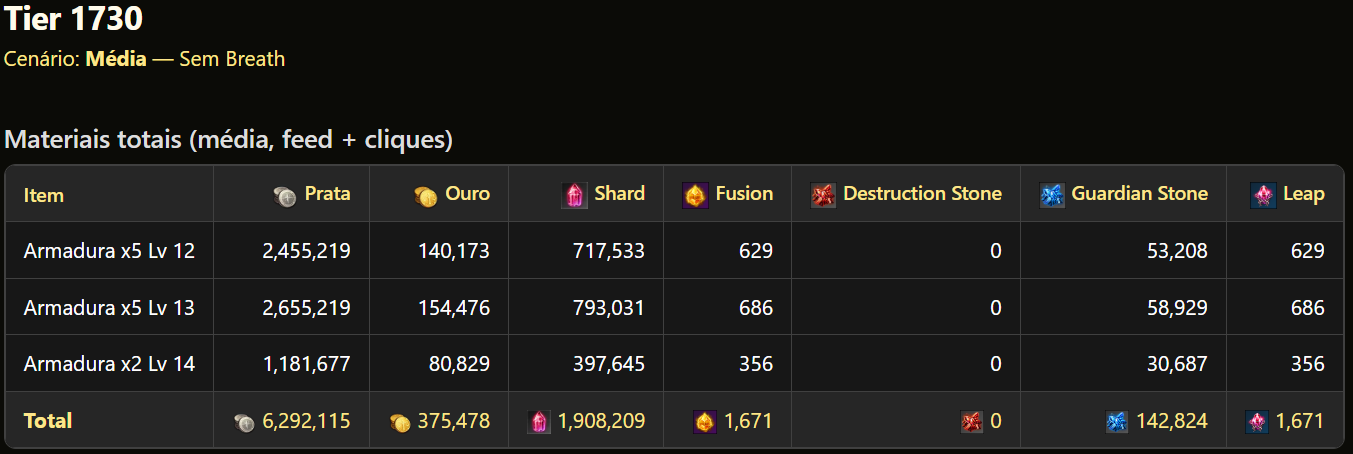Select the Armadura x5 Lv 13 row label
Screen dimensions: 1353x454
pyautogui.click(x=109, y=308)
